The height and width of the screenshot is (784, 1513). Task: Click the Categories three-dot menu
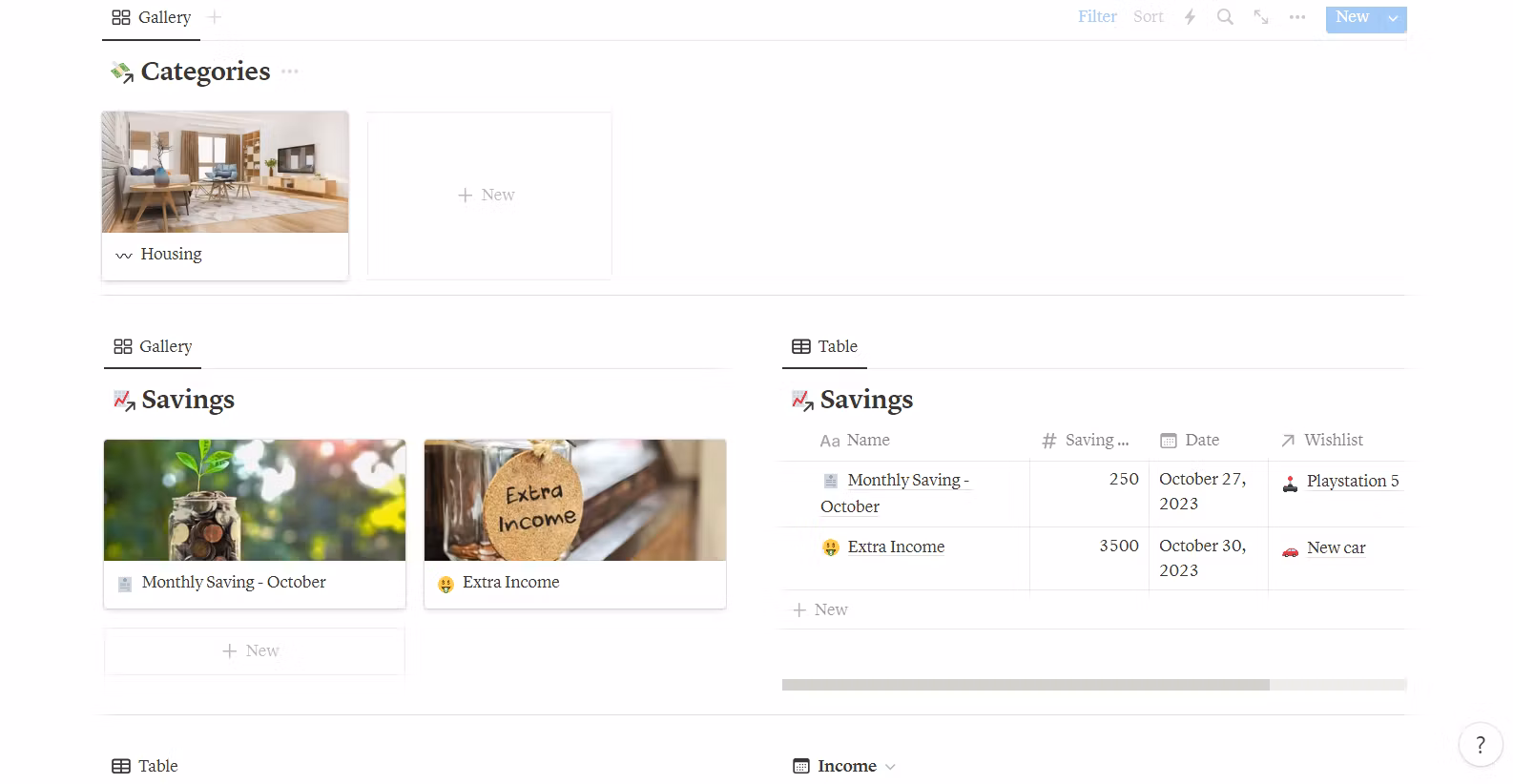290,72
